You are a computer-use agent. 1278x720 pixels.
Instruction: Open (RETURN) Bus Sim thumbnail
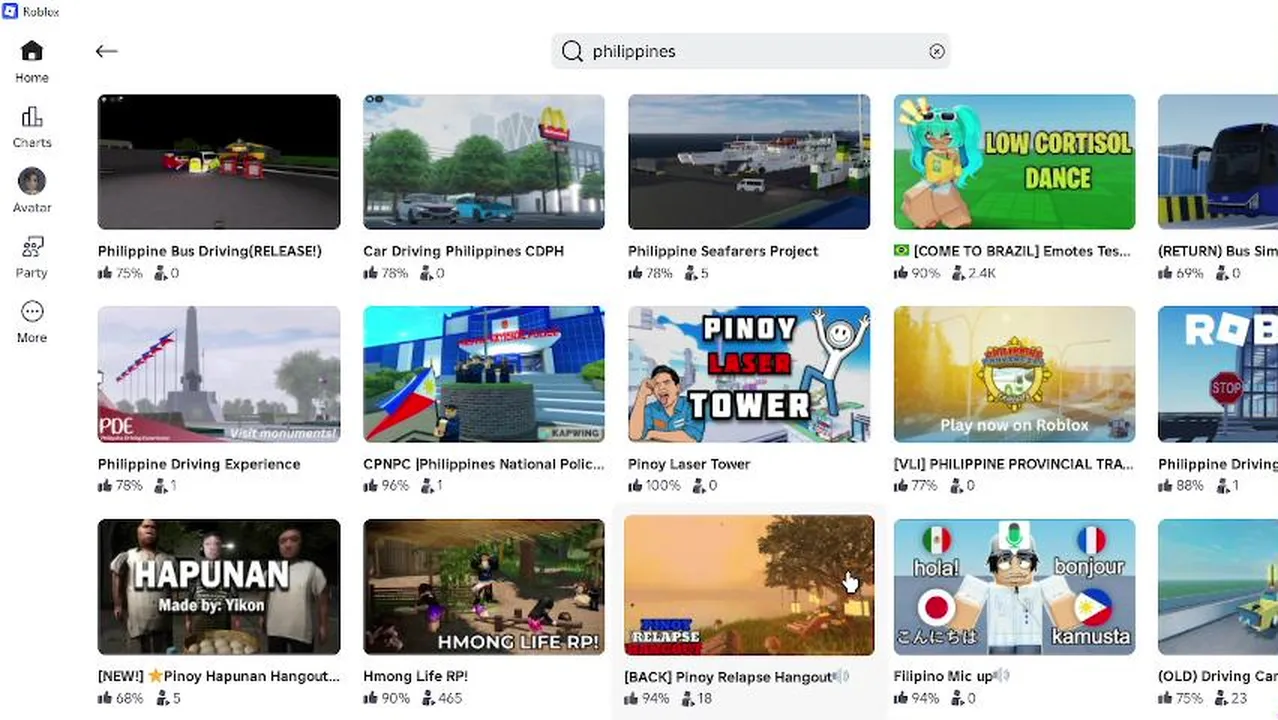[1218, 162]
